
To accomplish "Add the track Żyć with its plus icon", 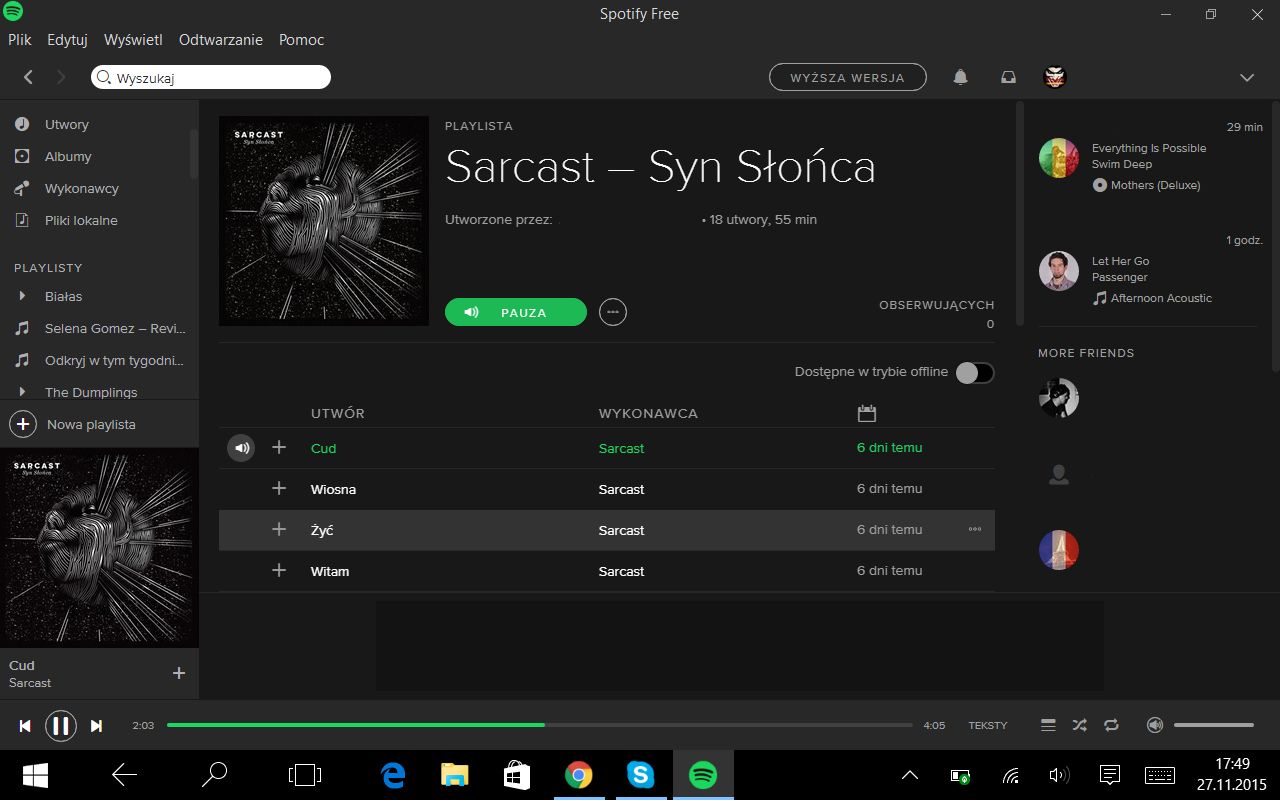I will (279, 530).
